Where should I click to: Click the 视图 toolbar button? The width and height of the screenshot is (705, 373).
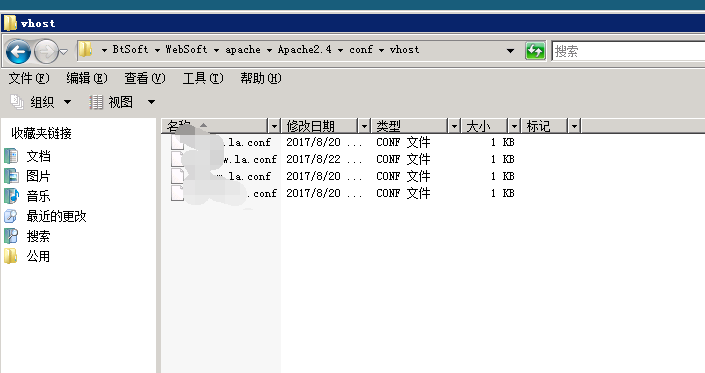[112, 102]
